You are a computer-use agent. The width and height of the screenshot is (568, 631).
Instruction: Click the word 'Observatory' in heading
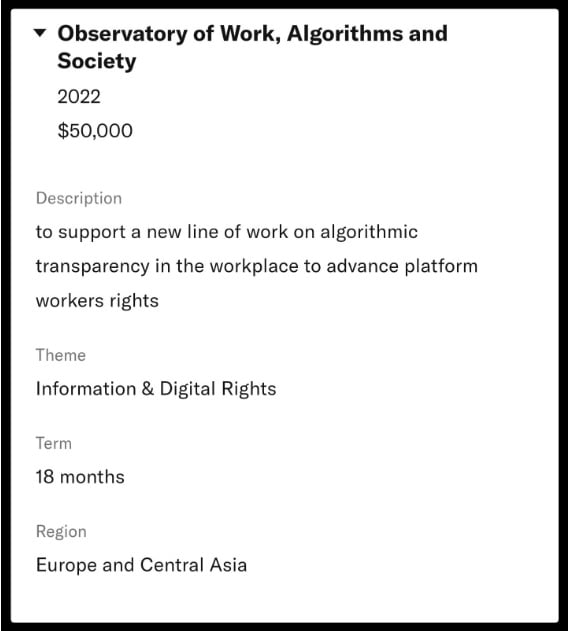click(122, 34)
